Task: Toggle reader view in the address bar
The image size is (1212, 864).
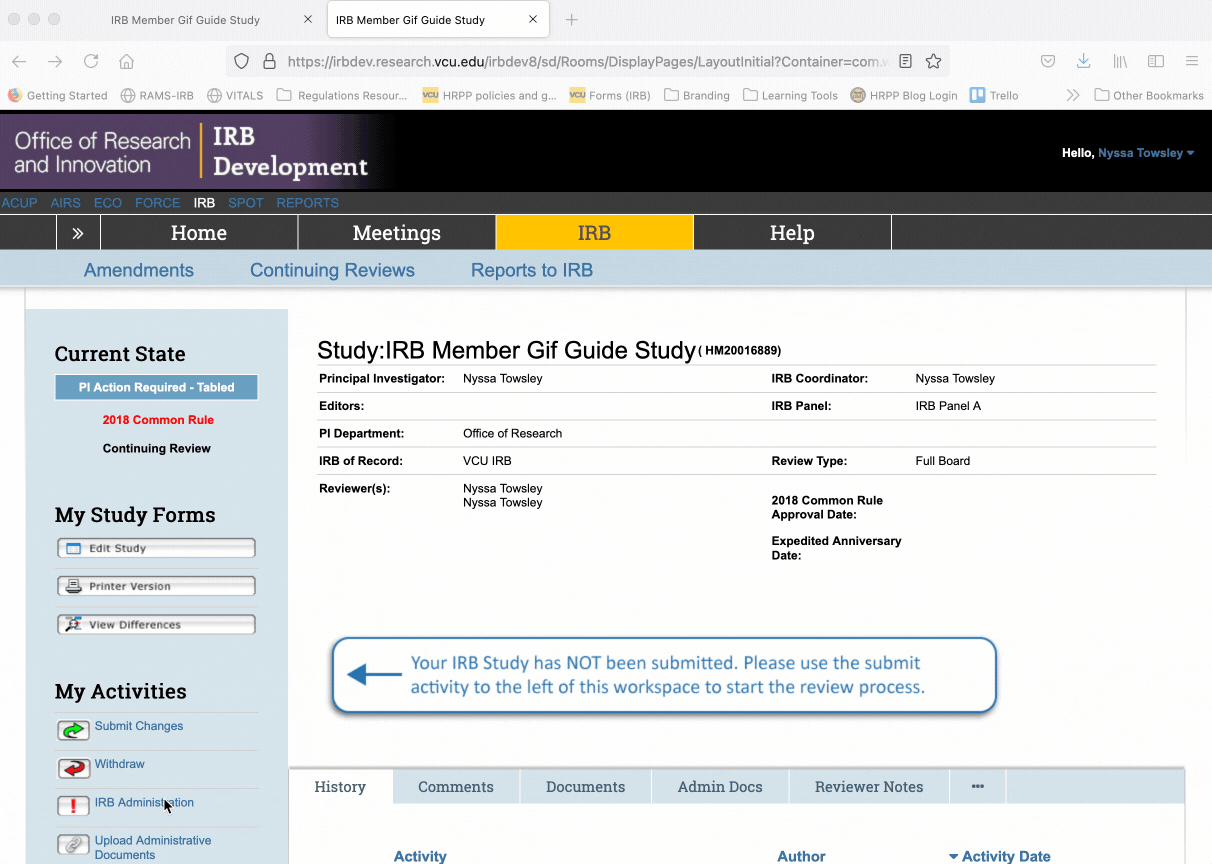Action: 905,61
